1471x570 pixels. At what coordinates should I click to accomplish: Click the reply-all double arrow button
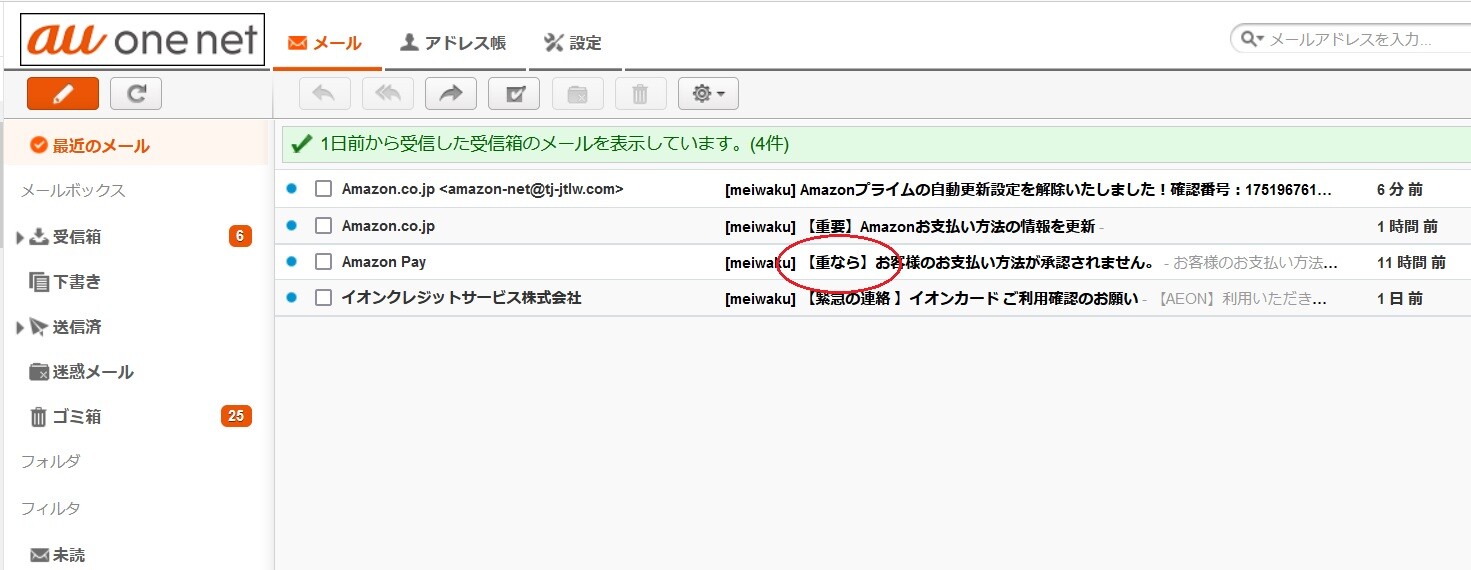click(388, 93)
